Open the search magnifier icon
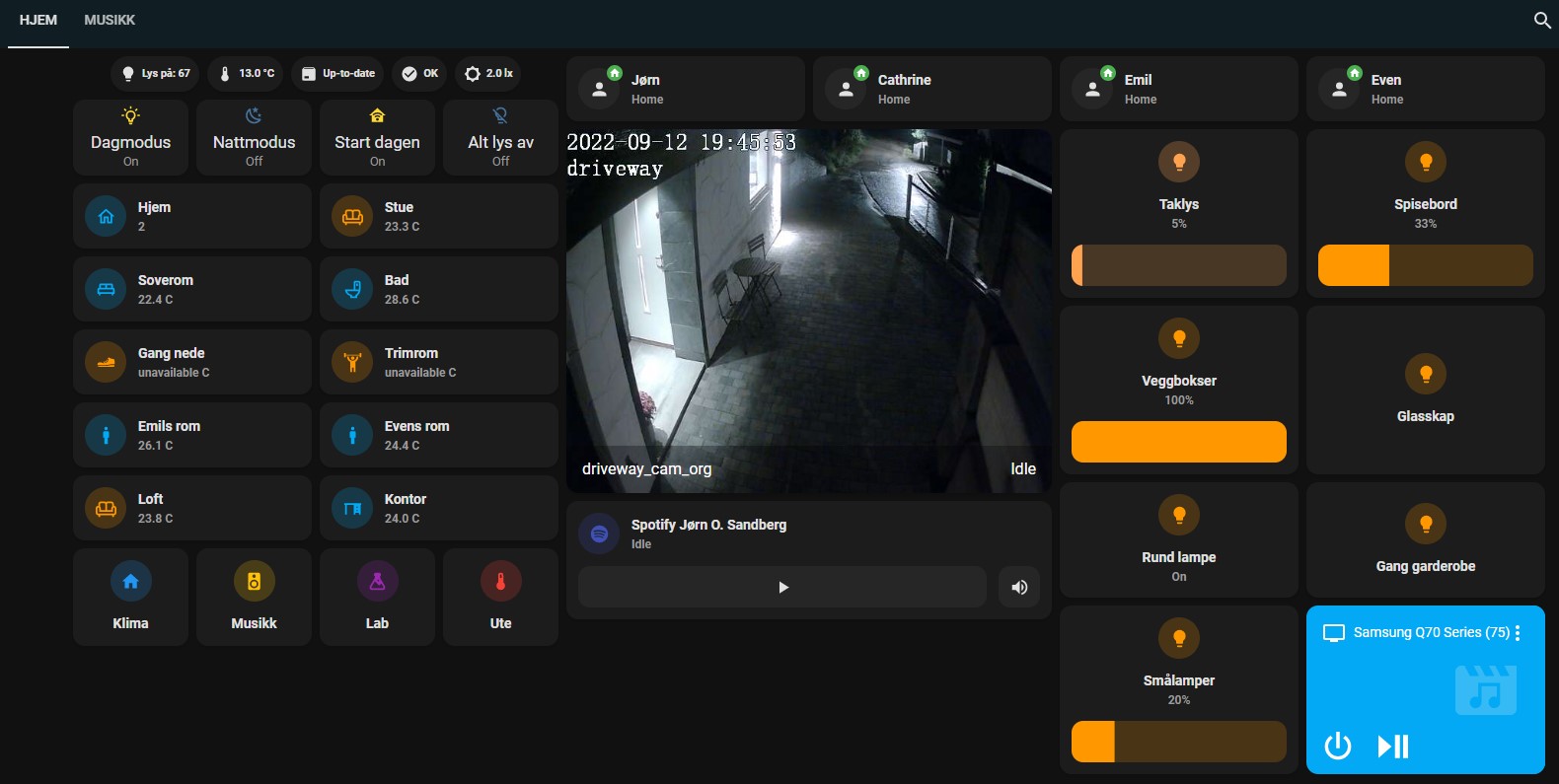The image size is (1559, 784). click(x=1542, y=20)
